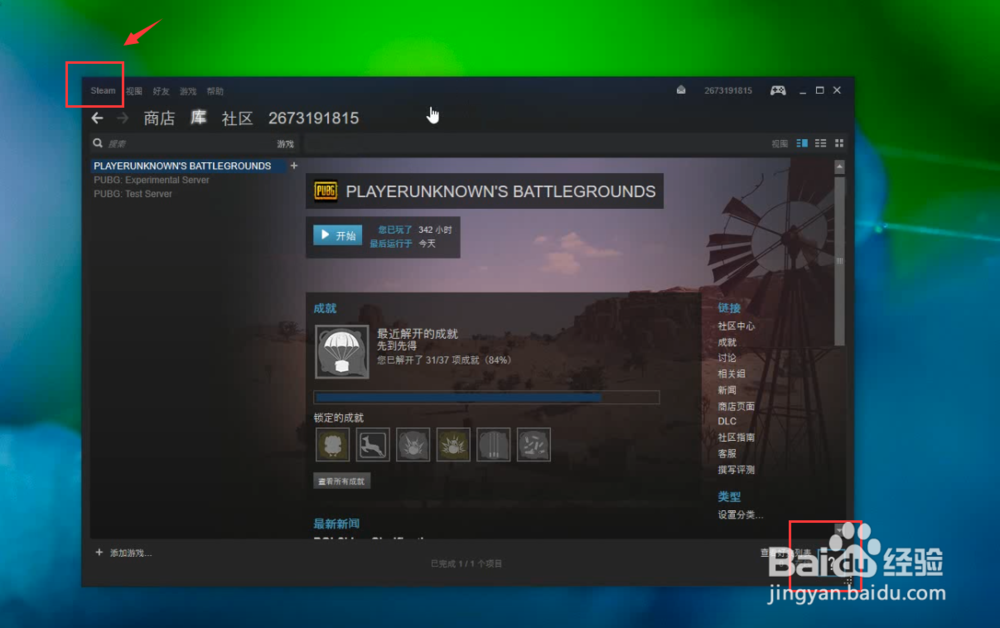Screen dimensions: 1000x628
Task: Click the sixth locked achievement icon
Action: [x=533, y=444]
